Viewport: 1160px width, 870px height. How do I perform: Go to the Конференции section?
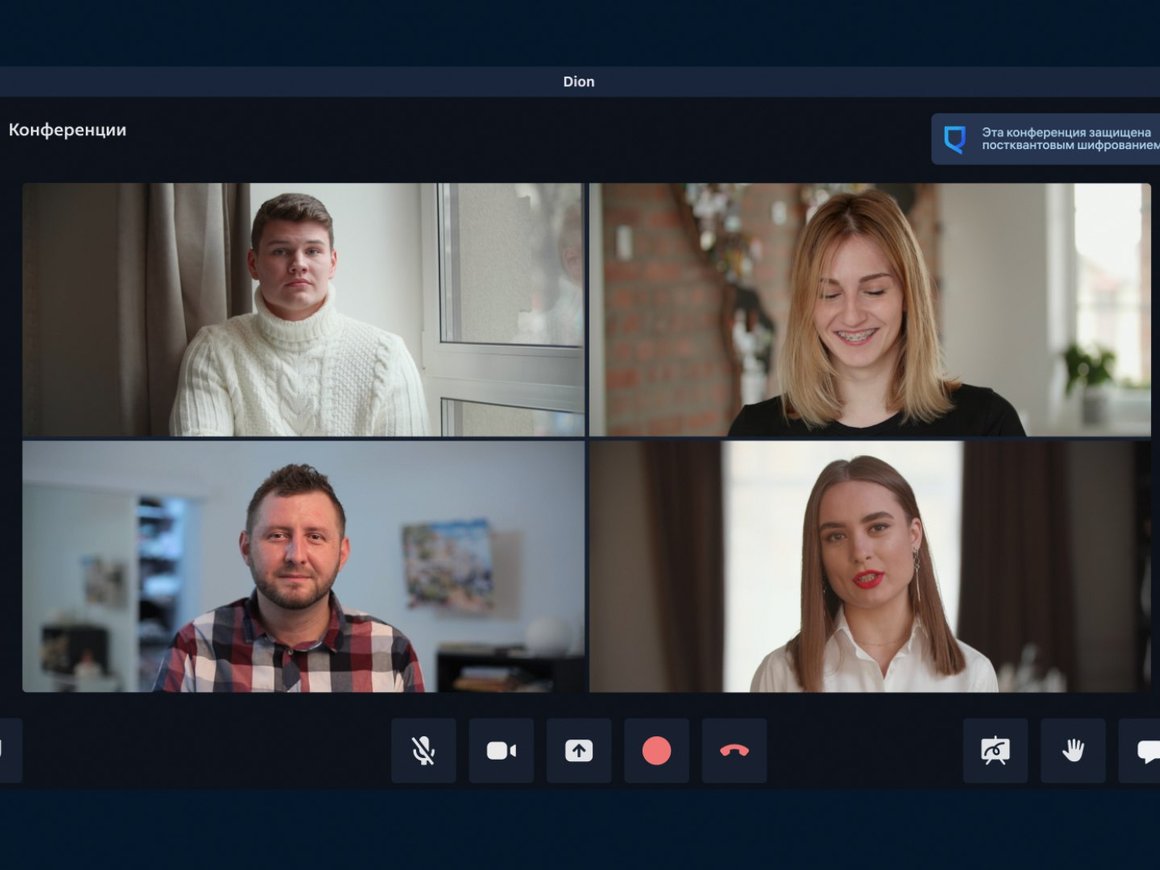(67, 130)
